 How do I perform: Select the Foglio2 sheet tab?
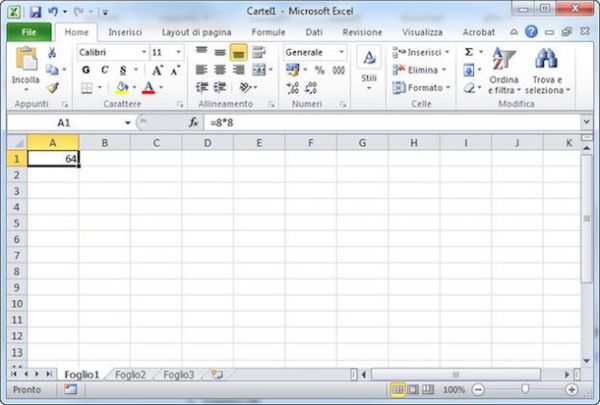coord(130,374)
